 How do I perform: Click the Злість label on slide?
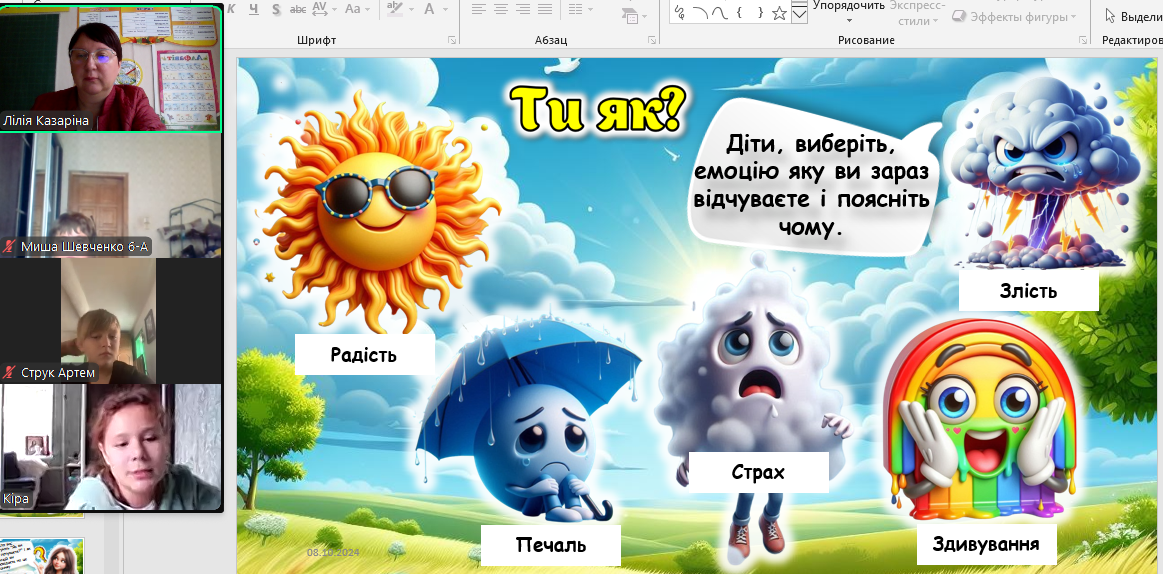(x=1028, y=290)
